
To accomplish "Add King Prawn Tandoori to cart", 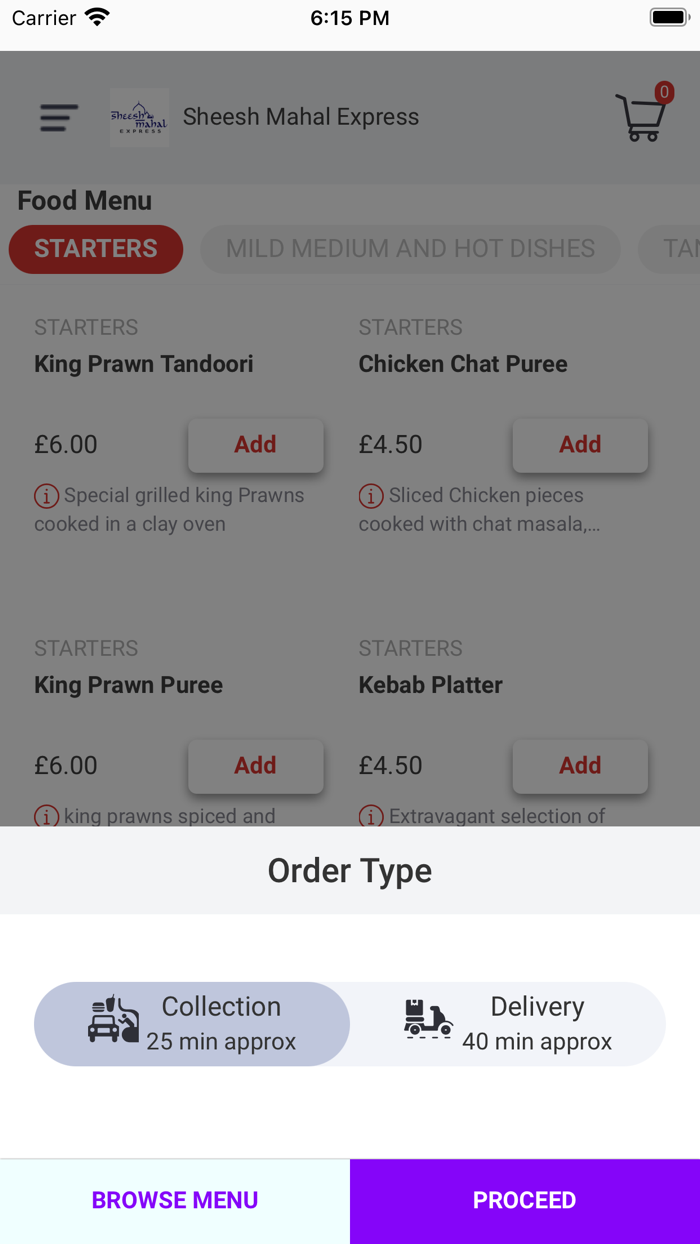I will point(255,445).
